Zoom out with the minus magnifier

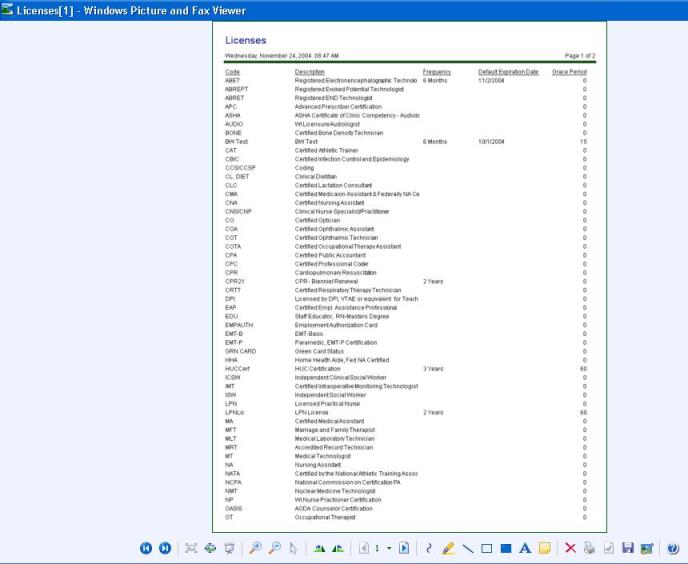click(x=275, y=548)
